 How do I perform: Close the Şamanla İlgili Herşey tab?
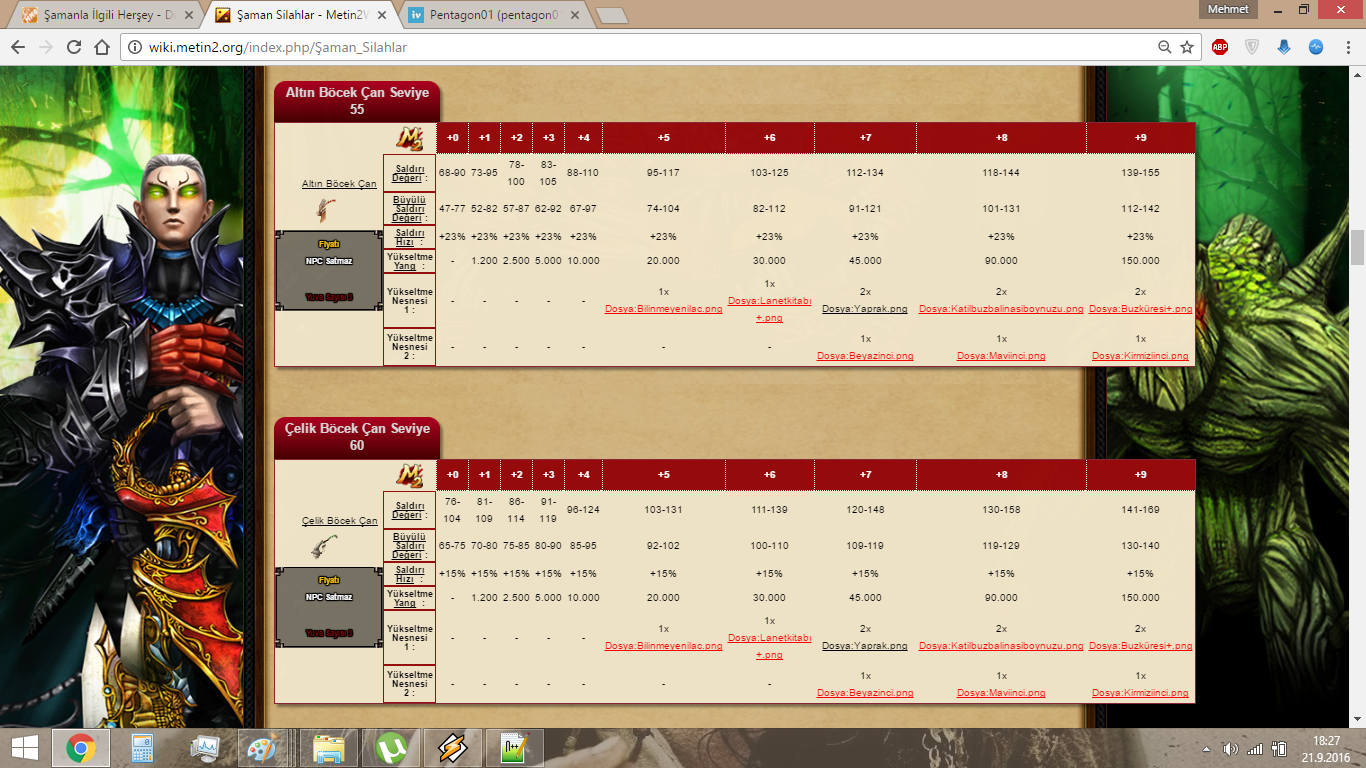click(189, 16)
